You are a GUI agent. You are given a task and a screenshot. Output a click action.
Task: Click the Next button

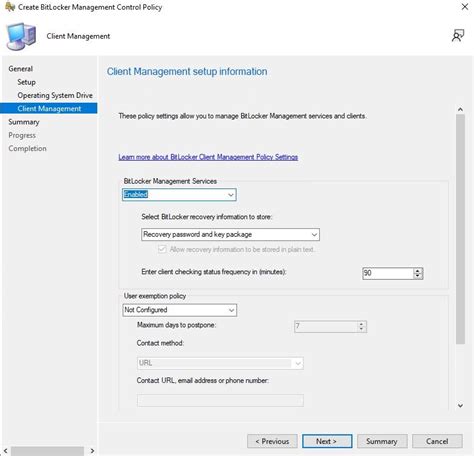pos(327,441)
